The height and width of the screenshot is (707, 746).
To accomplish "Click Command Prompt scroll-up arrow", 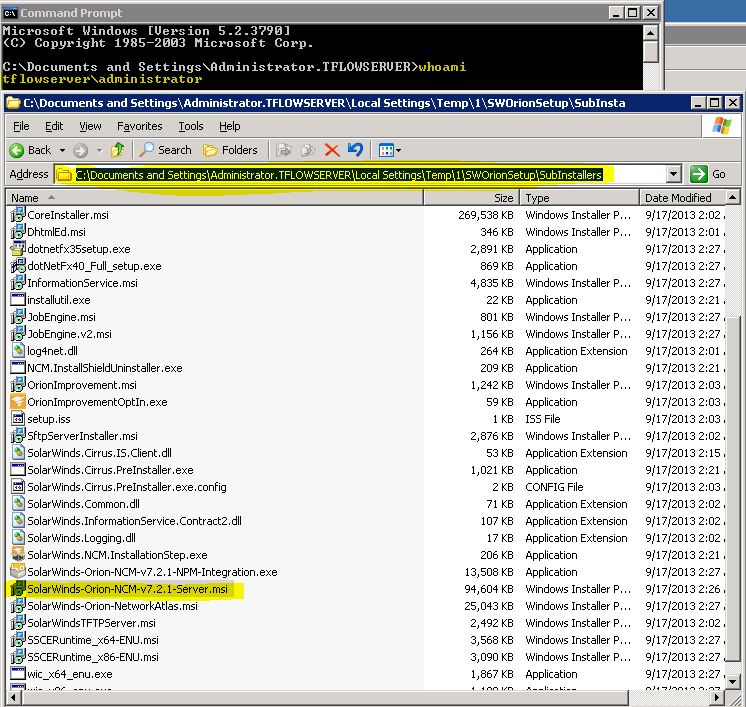I will click(x=650, y=33).
